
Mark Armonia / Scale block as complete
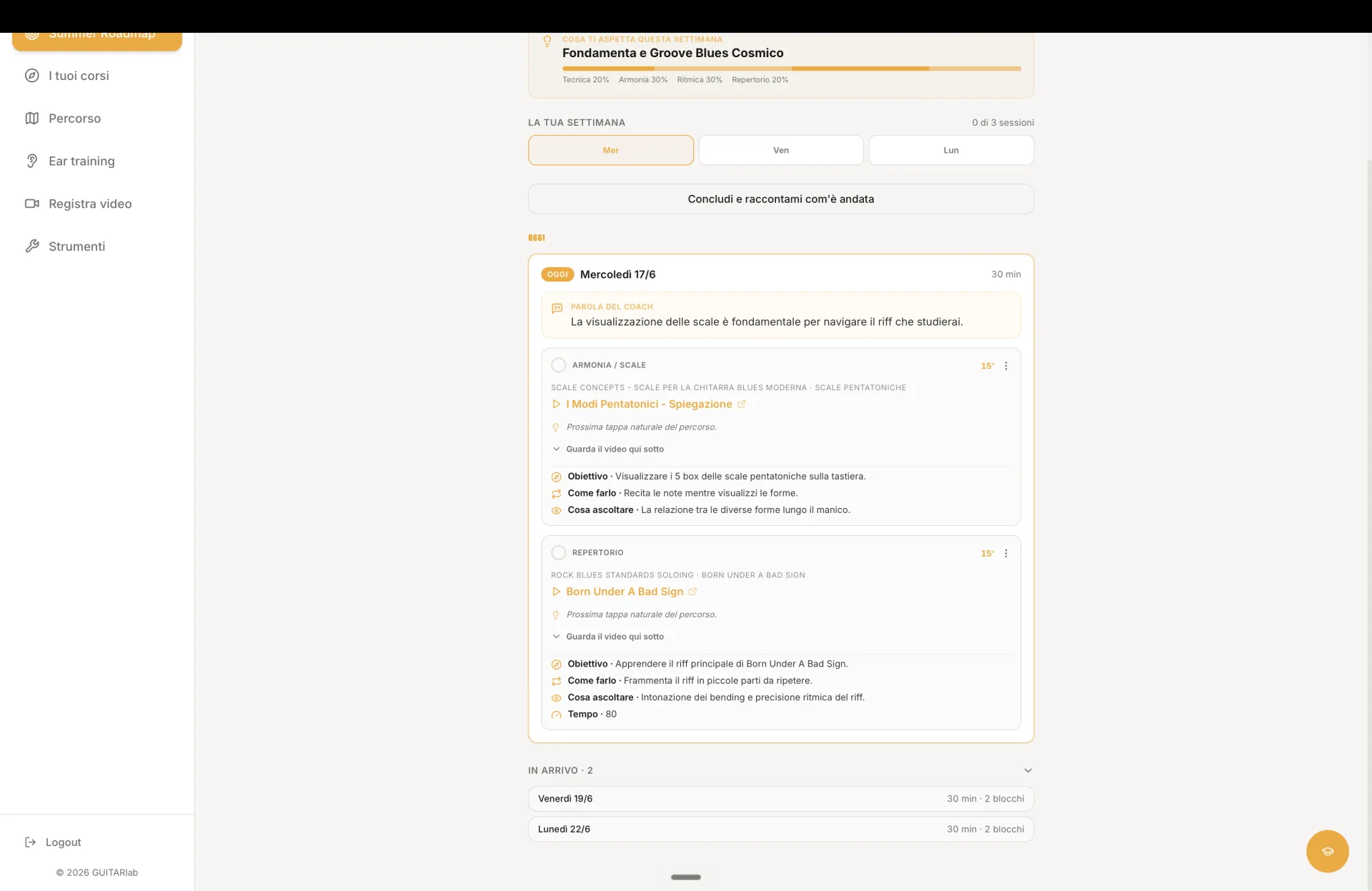[x=558, y=365]
